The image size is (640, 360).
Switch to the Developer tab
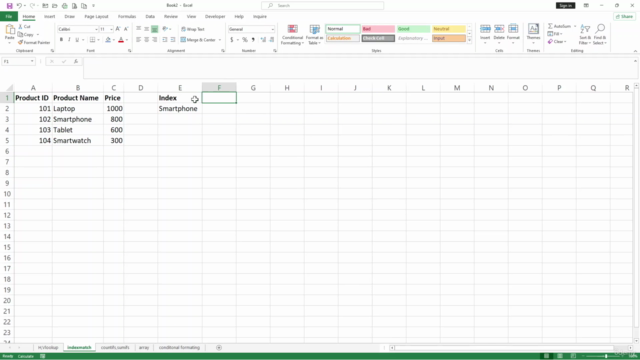coord(215,17)
